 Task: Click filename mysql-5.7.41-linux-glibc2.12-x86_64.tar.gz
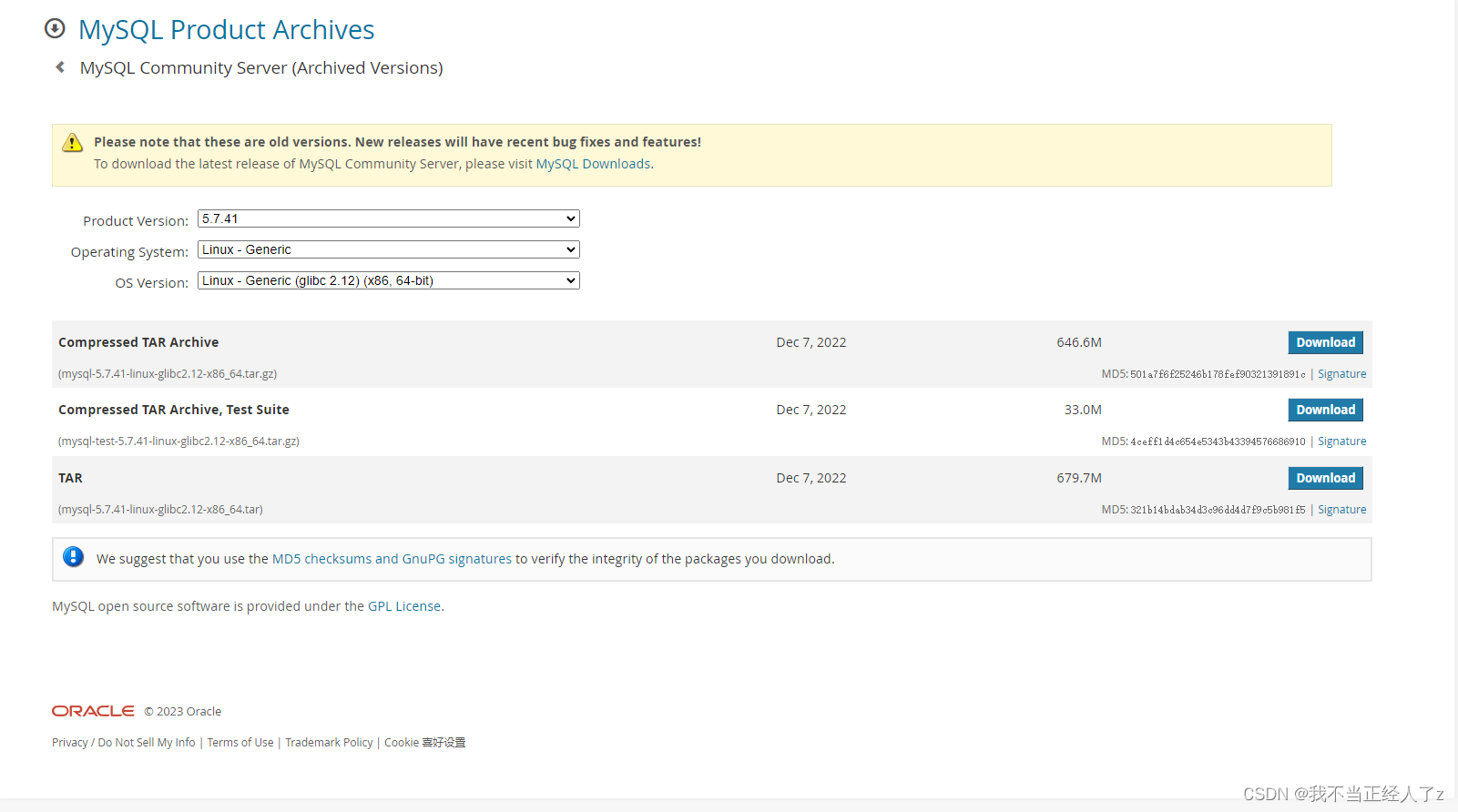tap(168, 374)
